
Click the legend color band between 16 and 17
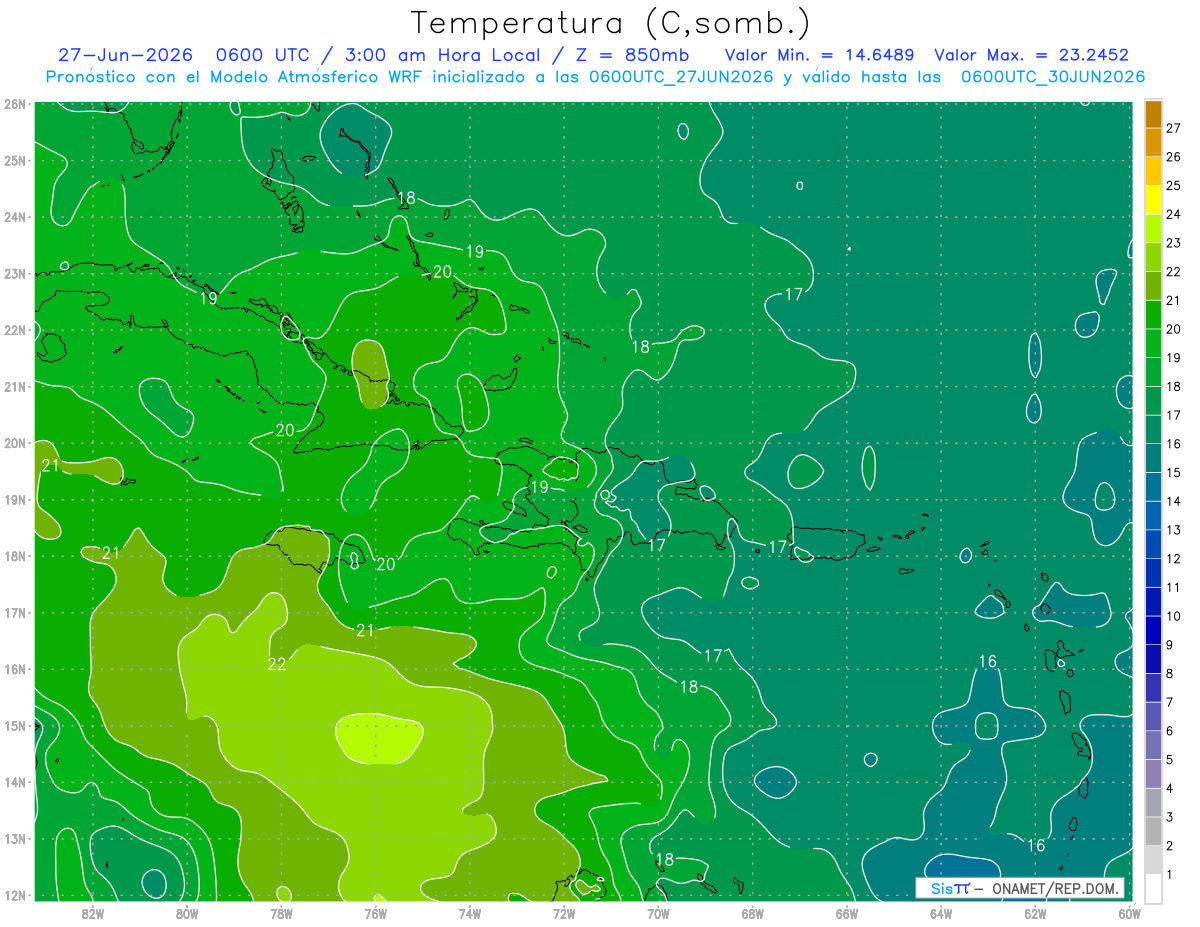1153,429
